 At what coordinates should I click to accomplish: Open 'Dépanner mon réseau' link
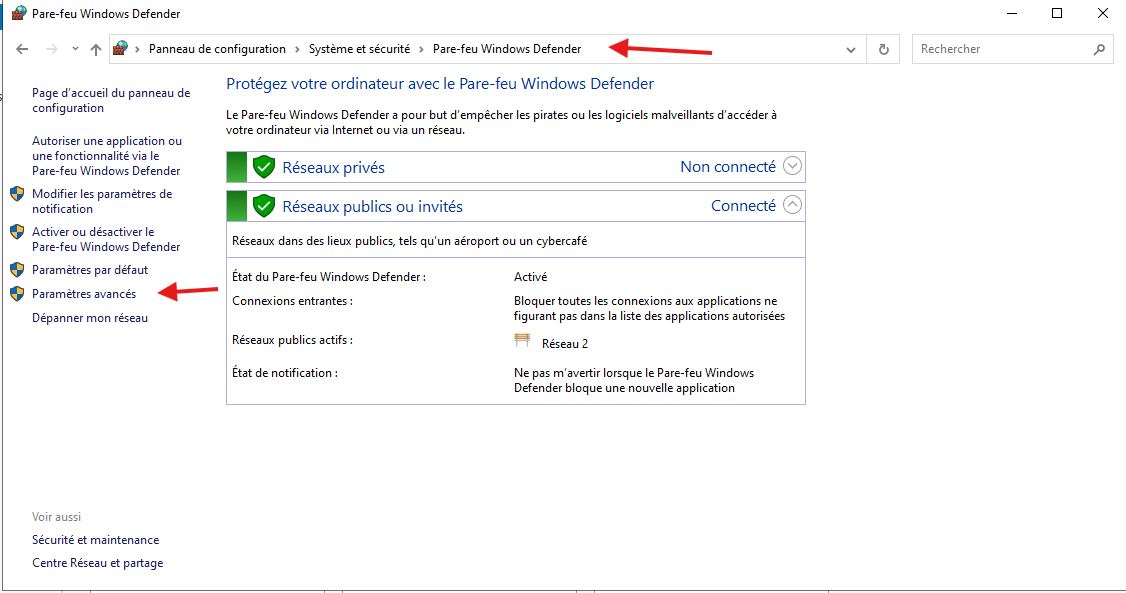[x=90, y=318]
